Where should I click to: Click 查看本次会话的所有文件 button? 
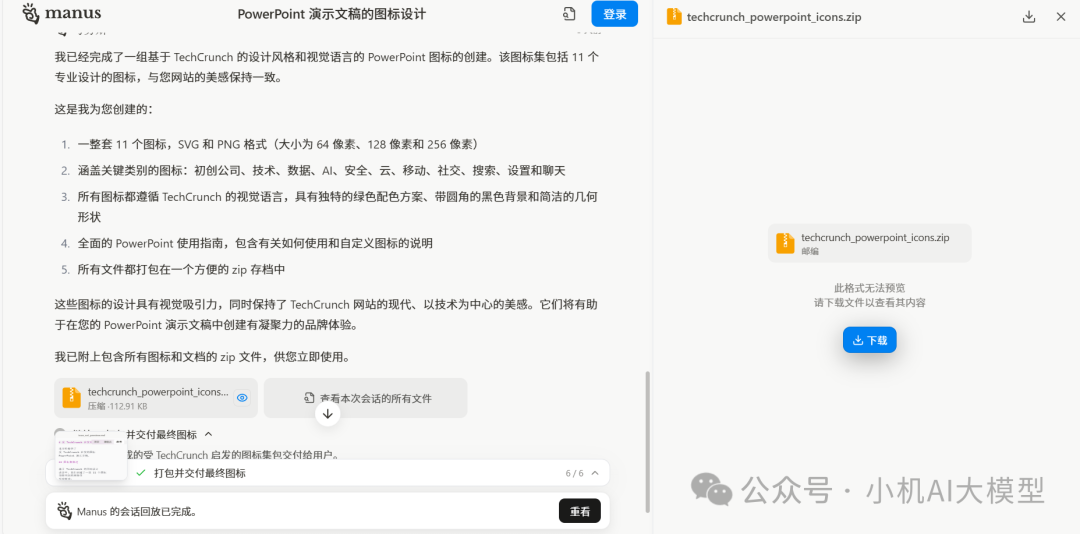point(365,398)
